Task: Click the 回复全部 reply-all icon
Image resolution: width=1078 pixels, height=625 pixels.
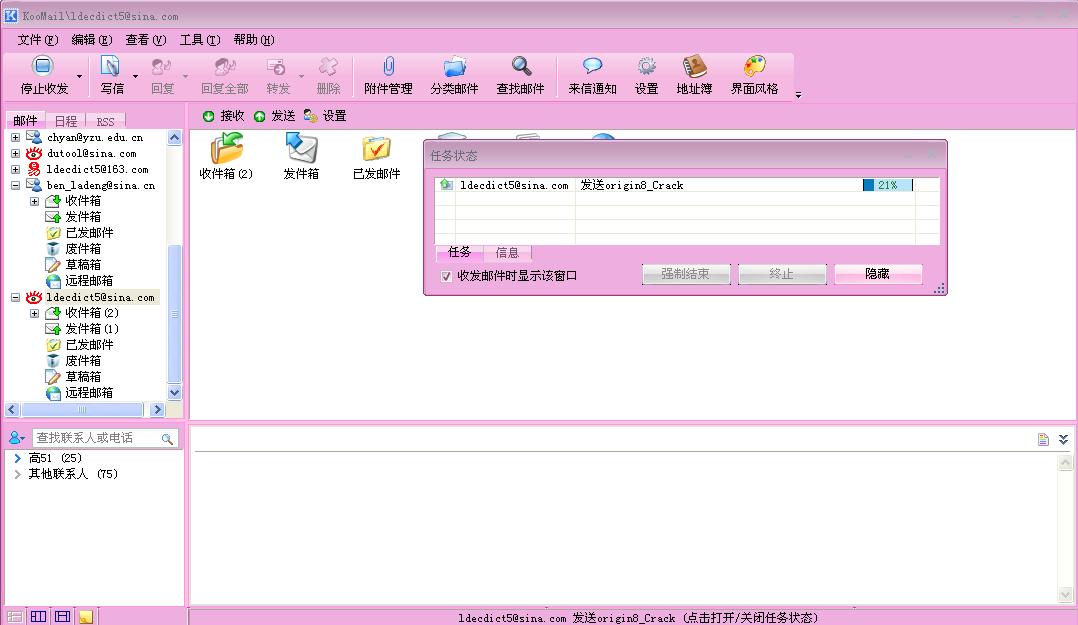Action: [x=225, y=67]
